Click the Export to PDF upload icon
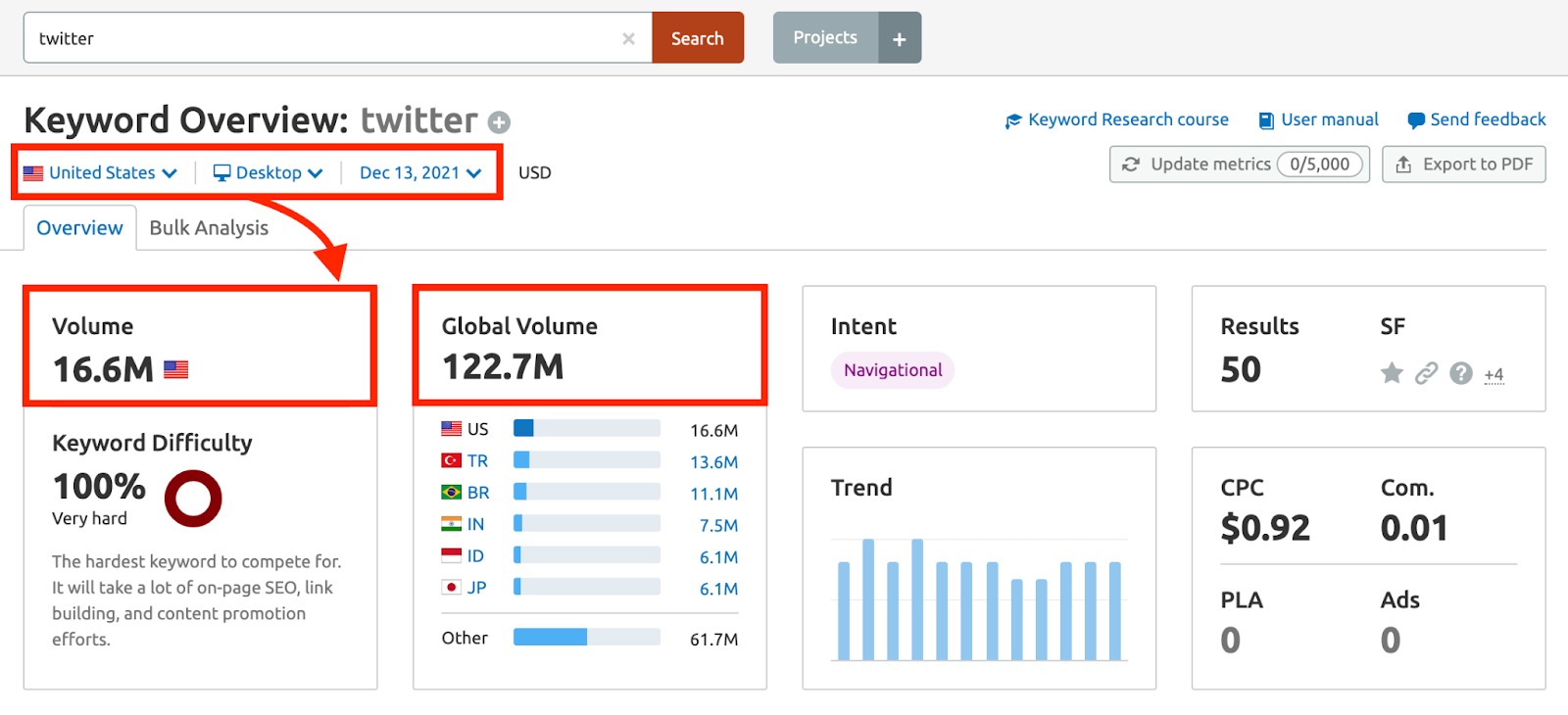Screen dimensions: 1568x715 click(1403, 165)
